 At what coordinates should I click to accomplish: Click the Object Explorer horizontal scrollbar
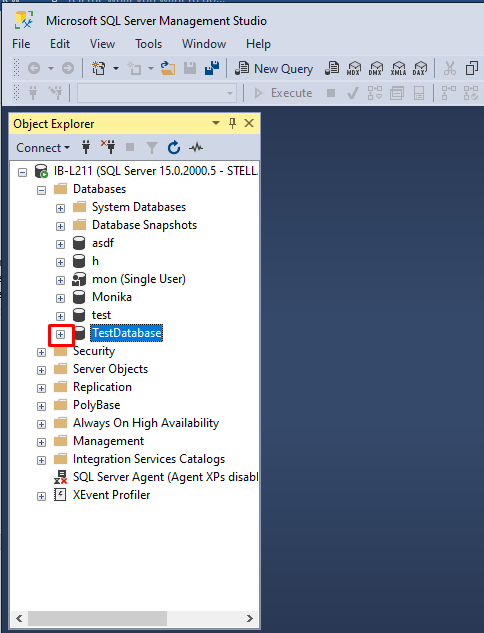click(134, 618)
